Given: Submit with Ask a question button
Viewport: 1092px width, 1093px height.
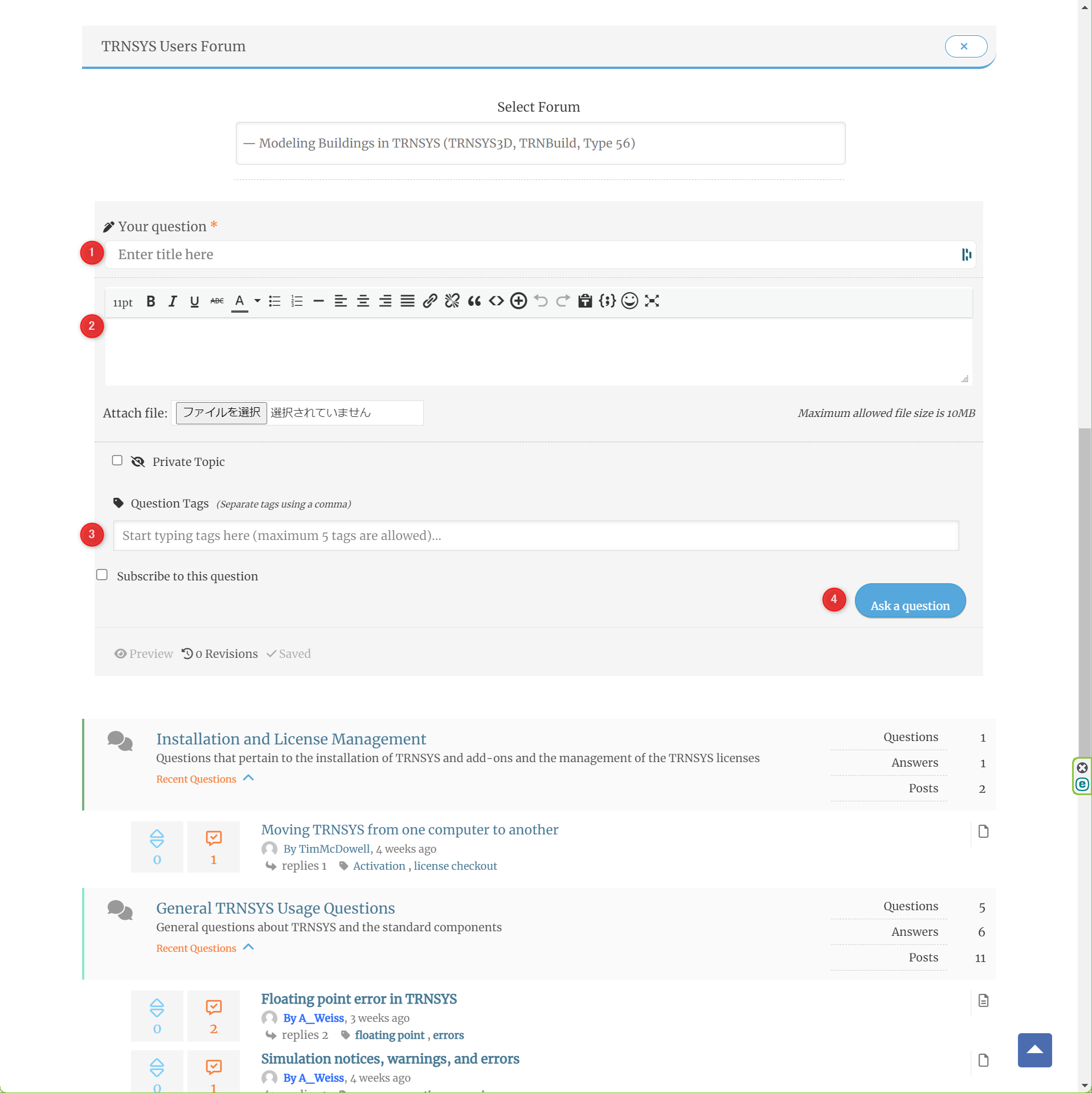Looking at the screenshot, I should click(910, 601).
